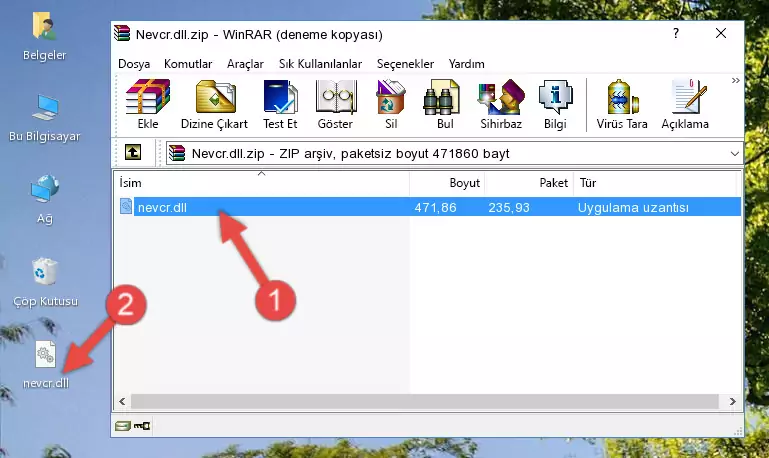
Task: Select Bu Bilgisayar desktop icon
Action: (x=45, y=118)
